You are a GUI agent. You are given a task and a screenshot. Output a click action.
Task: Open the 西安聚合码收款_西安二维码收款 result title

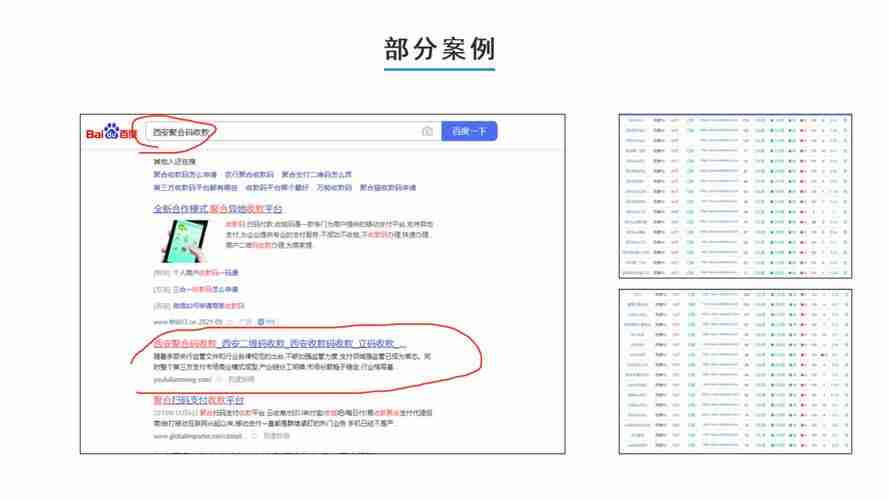pyautogui.click(x=280, y=344)
